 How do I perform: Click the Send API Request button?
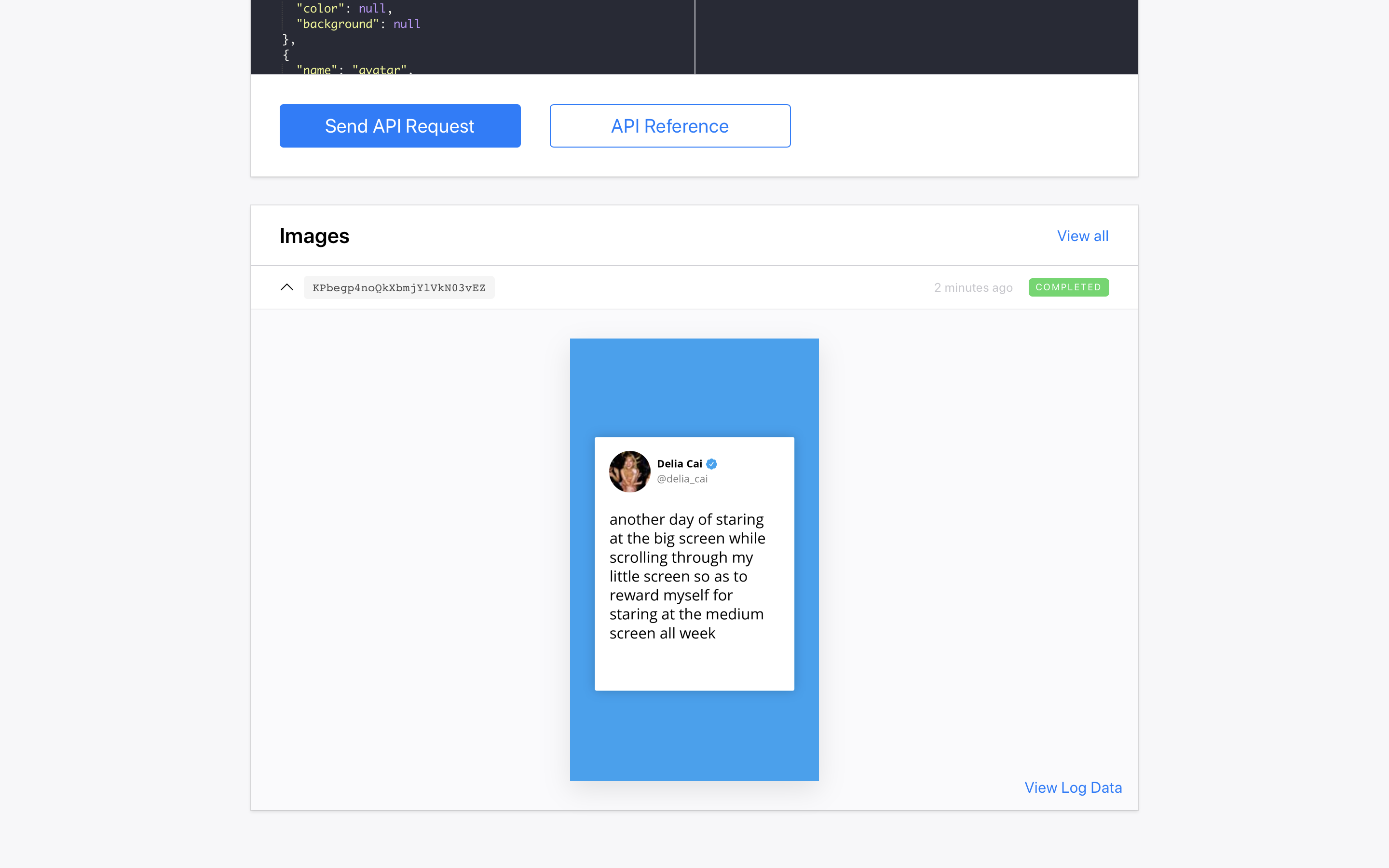click(x=400, y=126)
